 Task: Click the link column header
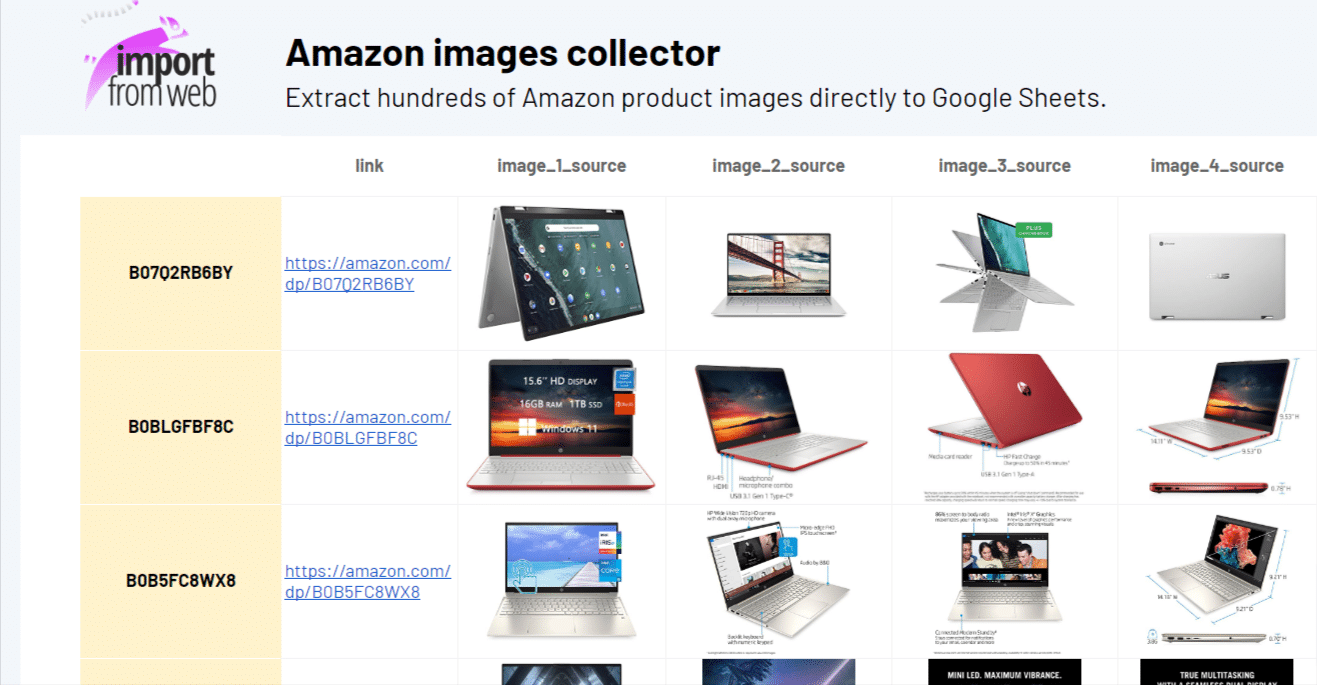click(369, 166)
